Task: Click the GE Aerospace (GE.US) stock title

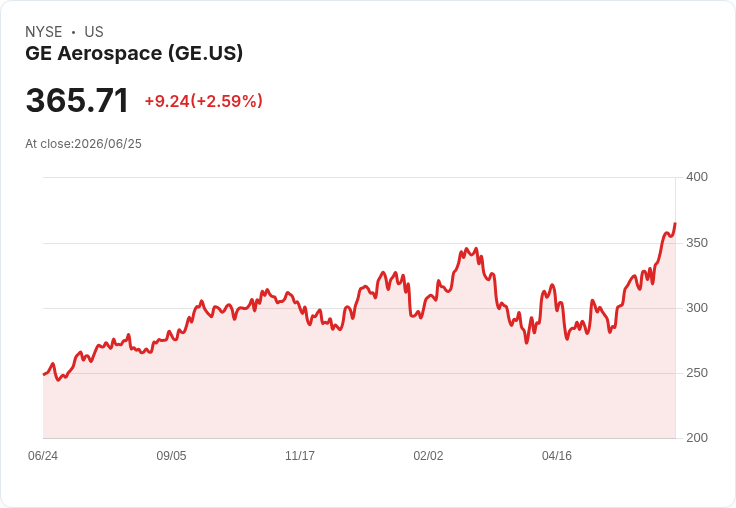Action: coord(134,53)
